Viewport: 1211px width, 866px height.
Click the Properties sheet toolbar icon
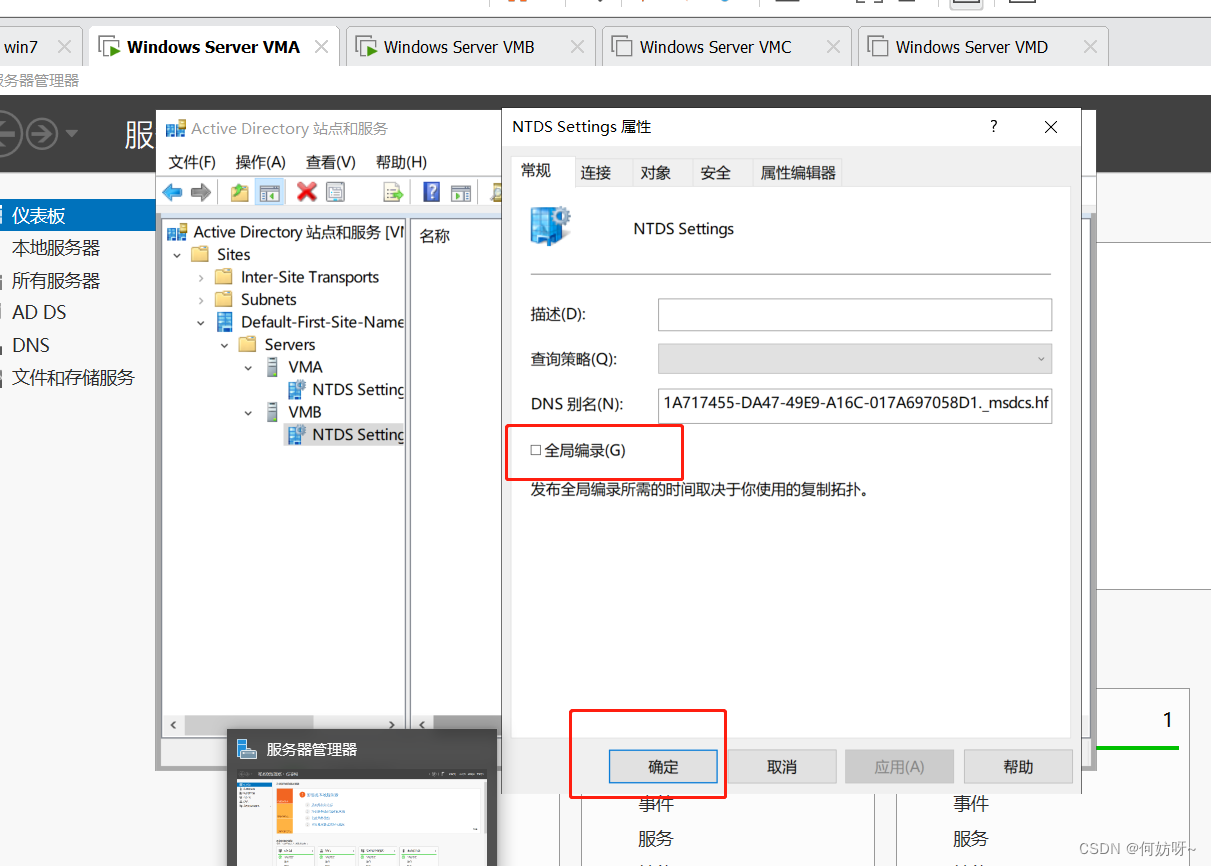(x=335, y=192)
